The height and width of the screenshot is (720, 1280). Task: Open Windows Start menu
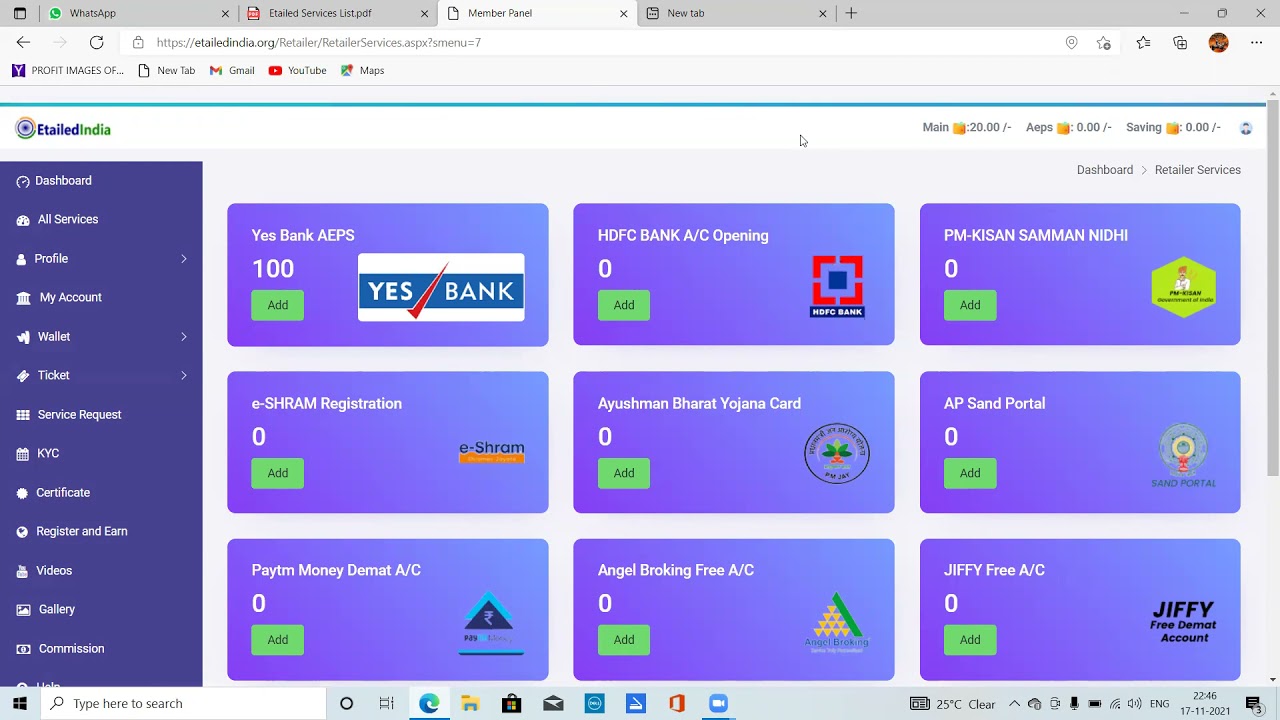tap(20, 703)
